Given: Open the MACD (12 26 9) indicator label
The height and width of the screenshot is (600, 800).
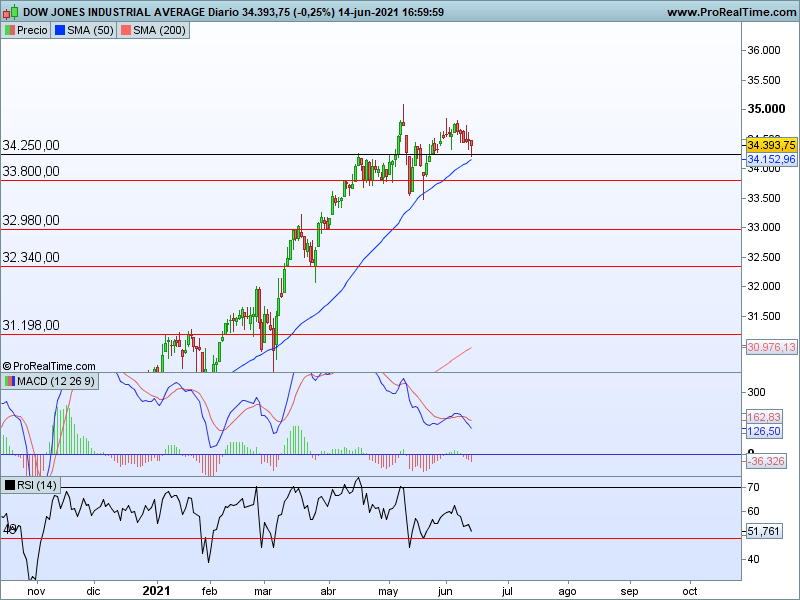Looking at the screenshot, I should (50, 381).
